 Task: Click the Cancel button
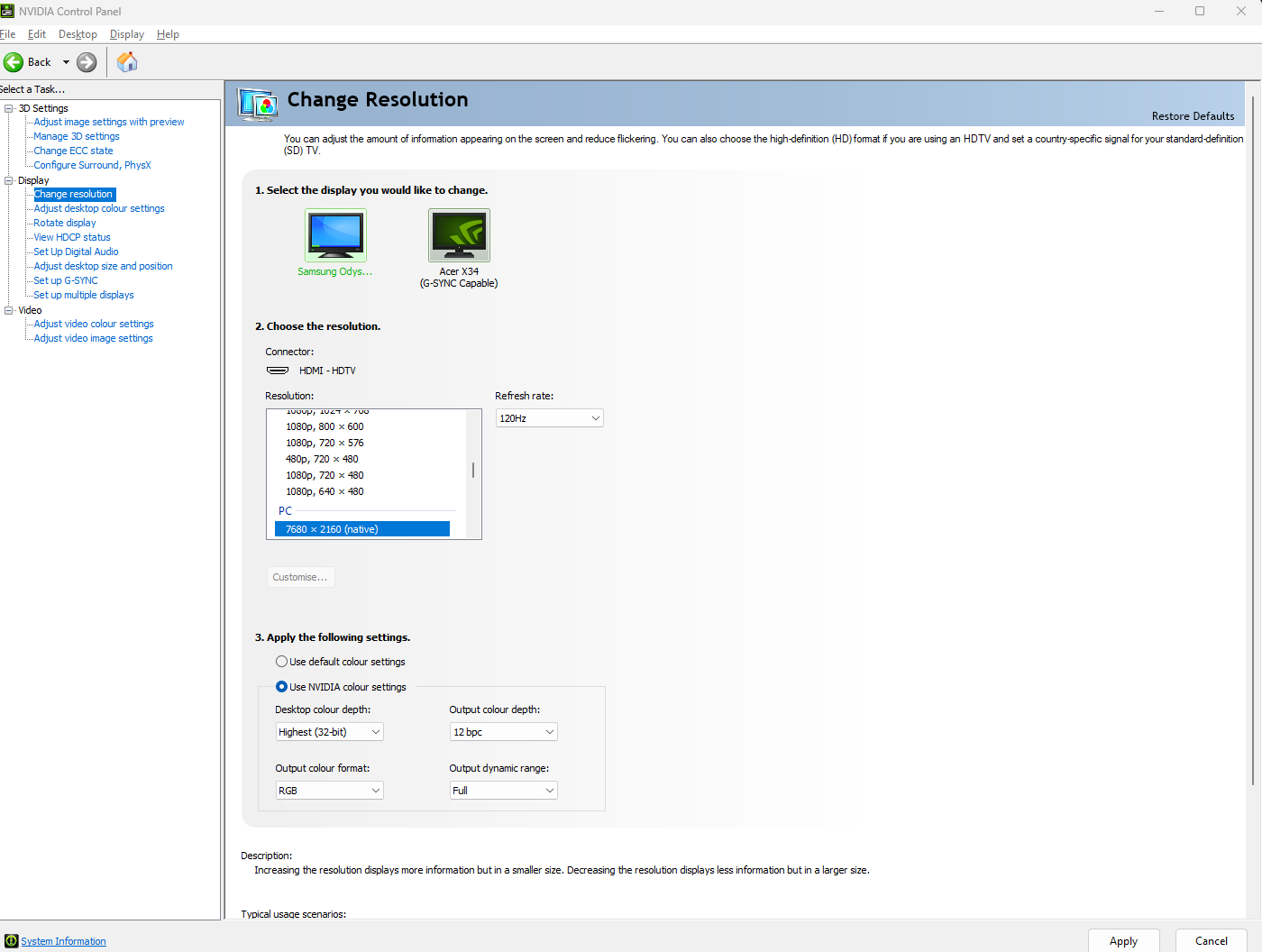pyautogui.click(x=1212, y=940)
